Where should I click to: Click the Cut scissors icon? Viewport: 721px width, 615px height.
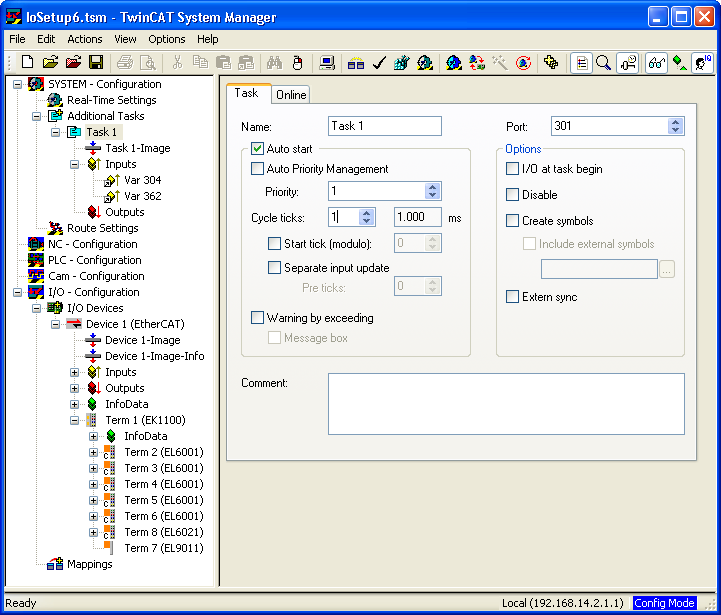click(177, 62)
